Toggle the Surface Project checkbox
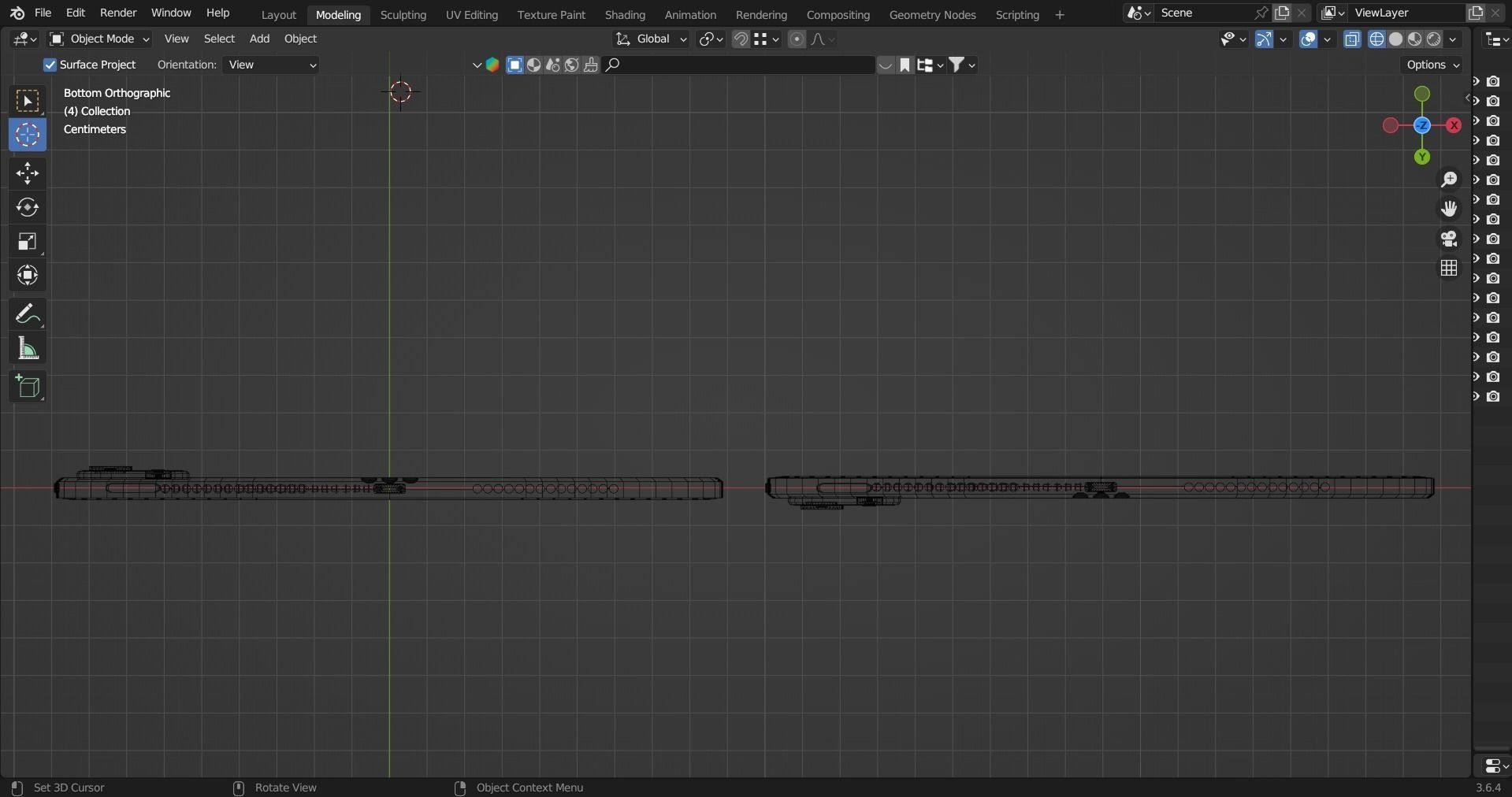 [50, 65]
